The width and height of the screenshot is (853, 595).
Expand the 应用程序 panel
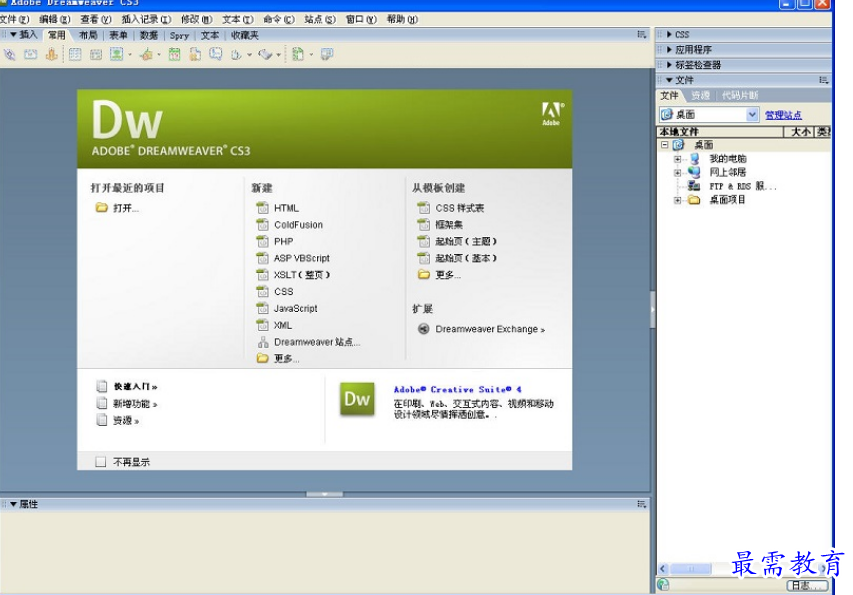[x=669, y=49]
